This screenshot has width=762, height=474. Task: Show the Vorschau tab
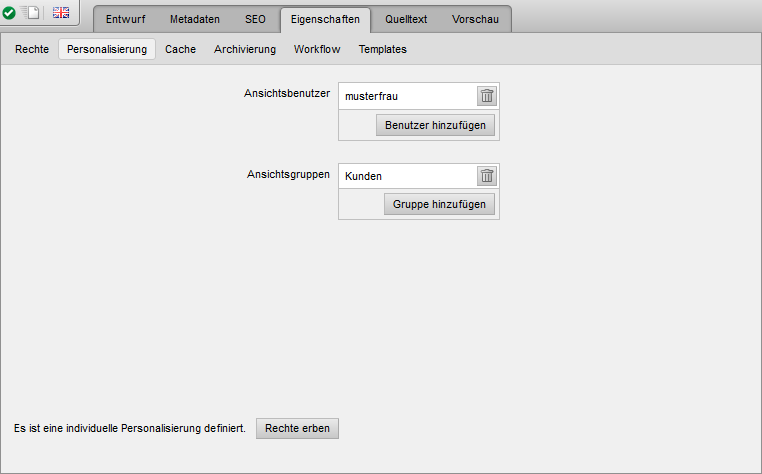pyautogui.click(x=475, y=19)
